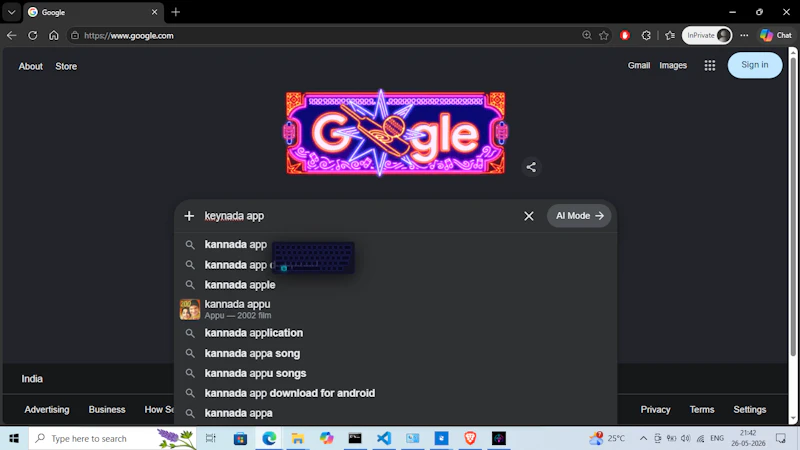Open File Explorer from the taskbar

(x=297, y=438)
